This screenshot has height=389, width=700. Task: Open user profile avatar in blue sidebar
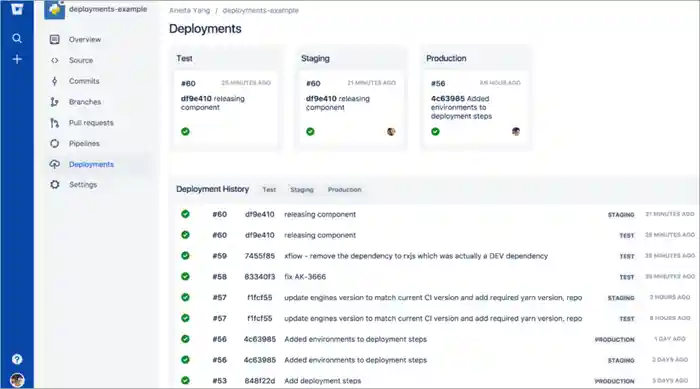point(17,380)
